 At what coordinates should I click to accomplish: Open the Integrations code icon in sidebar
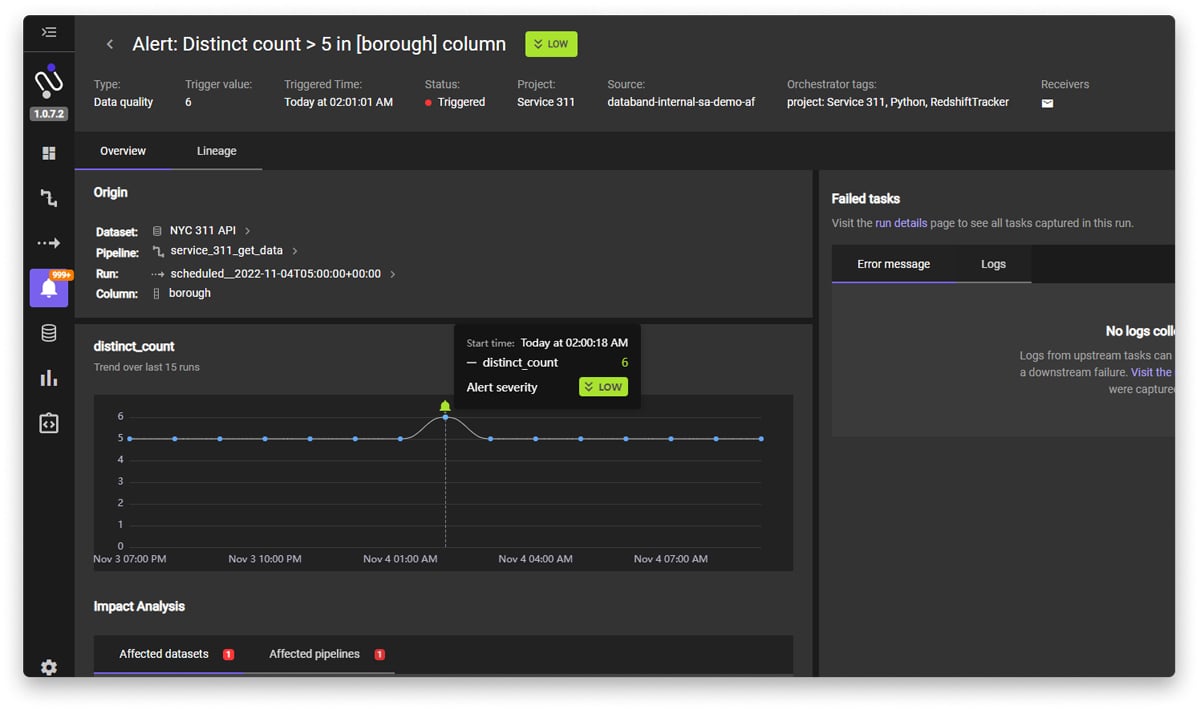click(48, 422)
